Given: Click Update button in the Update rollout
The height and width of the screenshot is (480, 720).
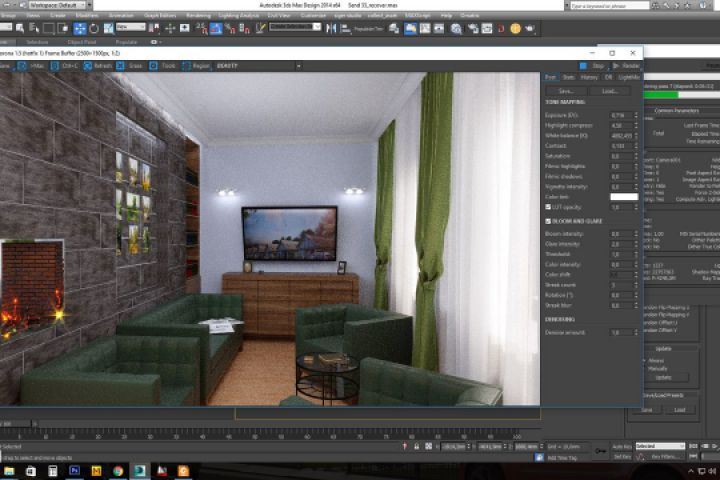Looking at the screenshot, I should point(664,378).
